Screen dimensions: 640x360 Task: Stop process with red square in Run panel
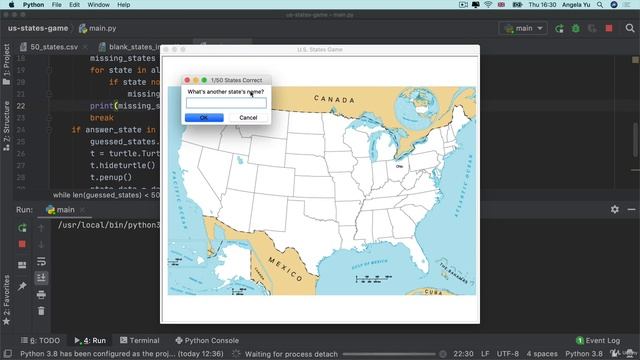pyautogui.click(x=22, y=244)
